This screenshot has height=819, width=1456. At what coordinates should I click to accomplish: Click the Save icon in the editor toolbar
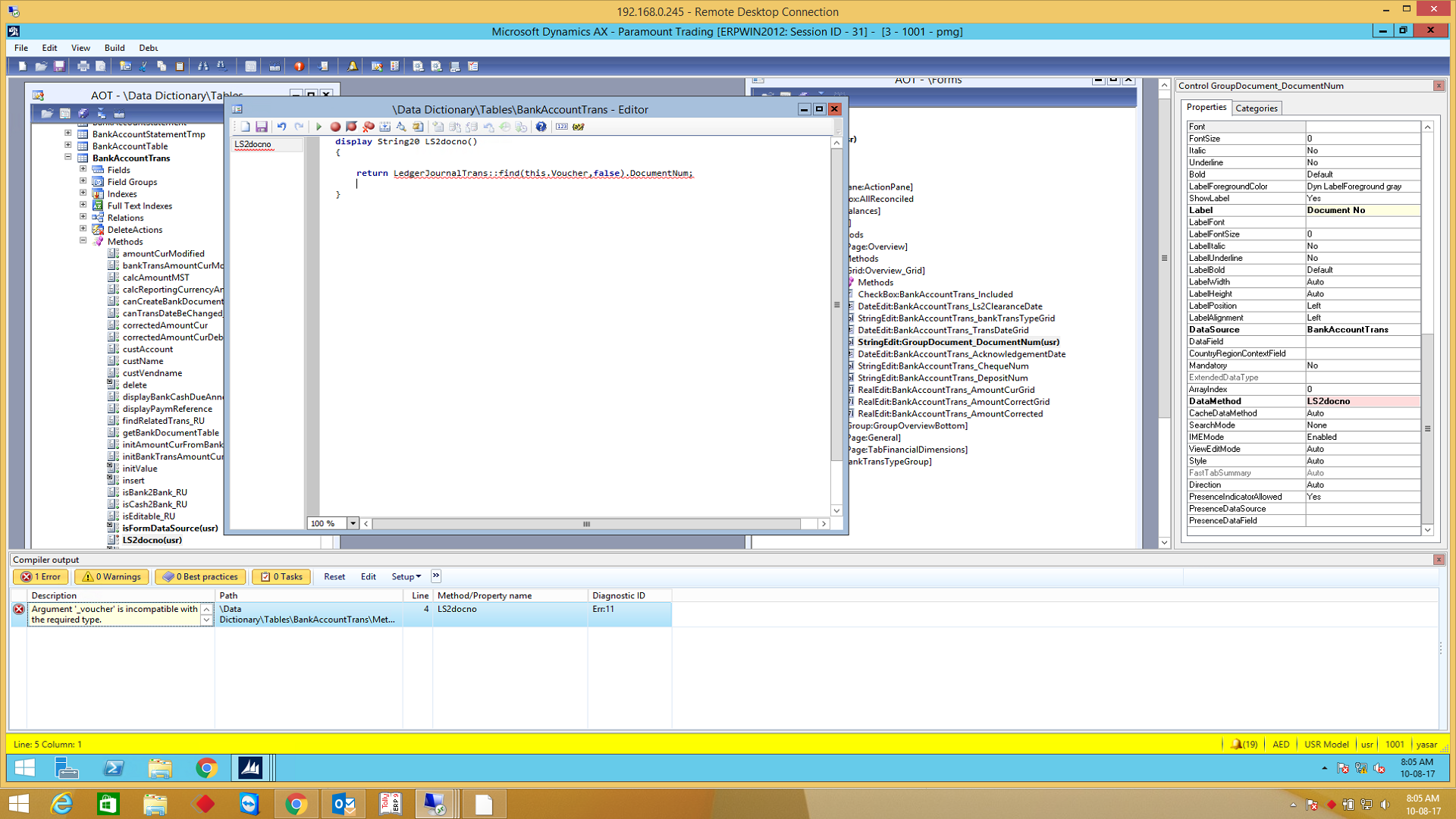262,127
